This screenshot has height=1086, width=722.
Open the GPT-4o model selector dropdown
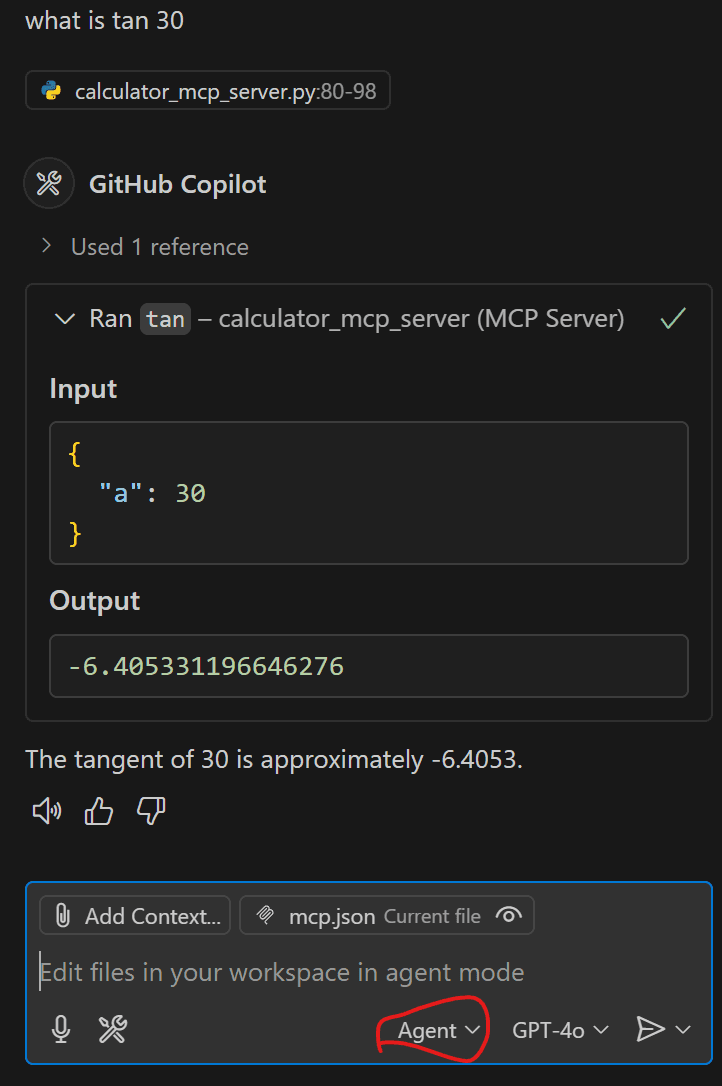point(558,1029)
